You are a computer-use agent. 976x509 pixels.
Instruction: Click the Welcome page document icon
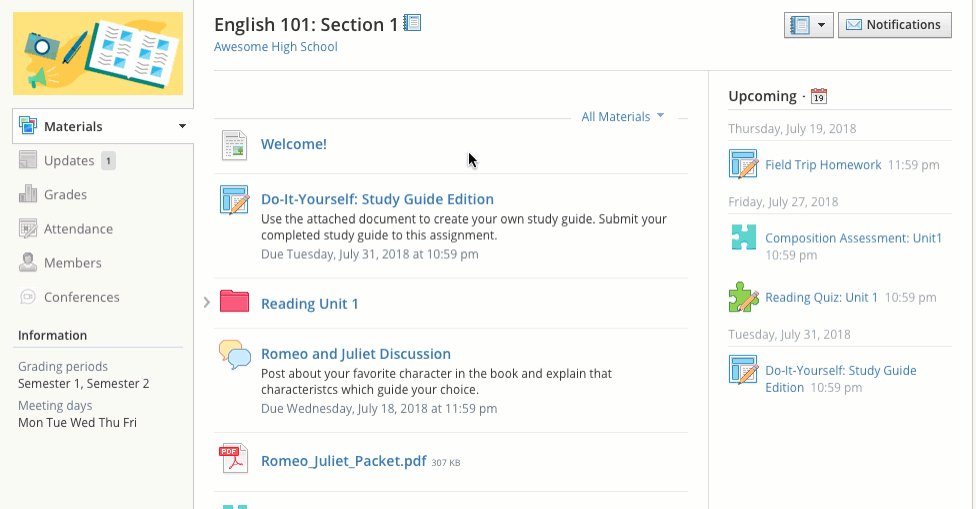234,145
